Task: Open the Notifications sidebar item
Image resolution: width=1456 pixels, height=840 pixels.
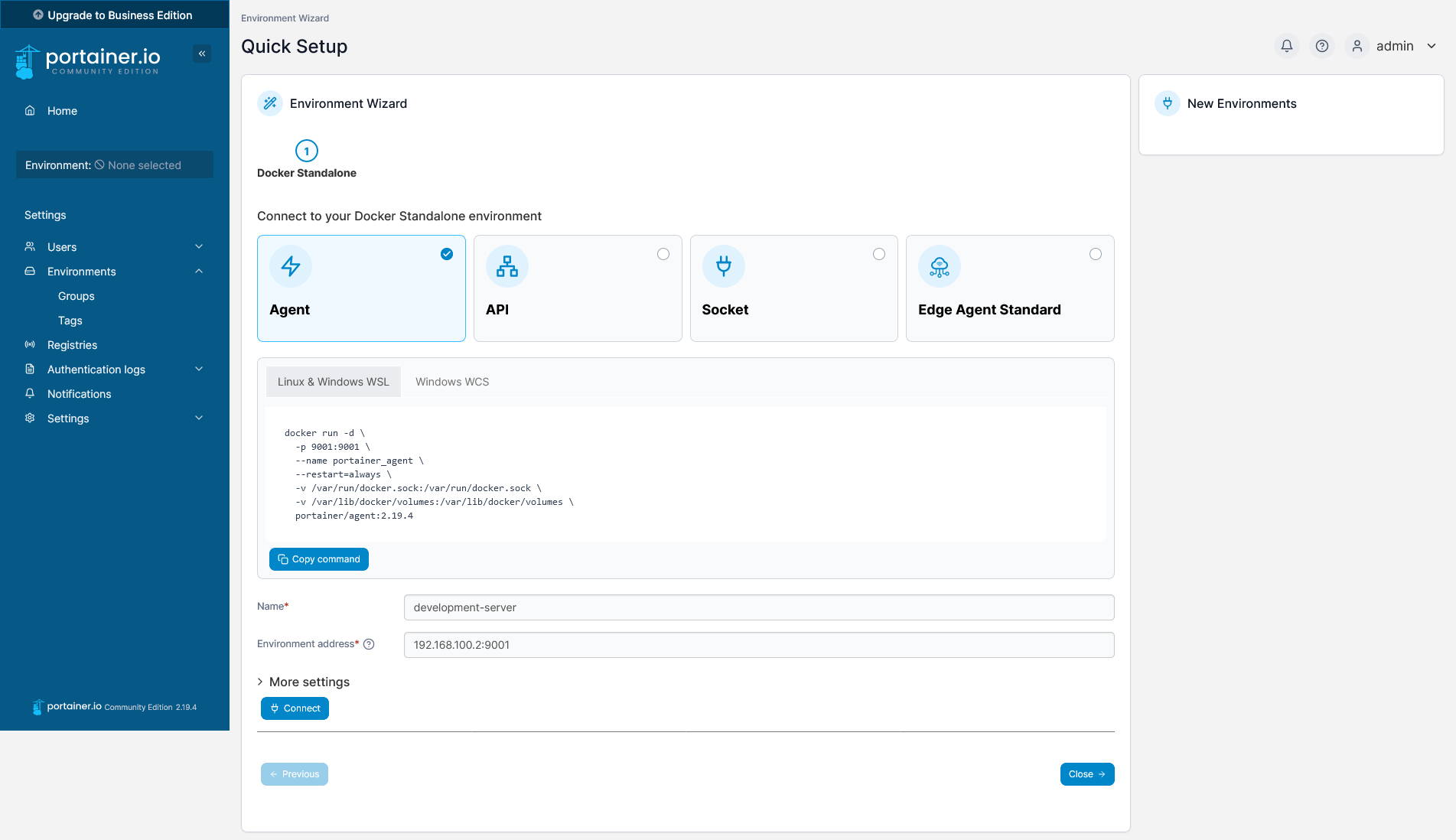Action: pos(79,394)
